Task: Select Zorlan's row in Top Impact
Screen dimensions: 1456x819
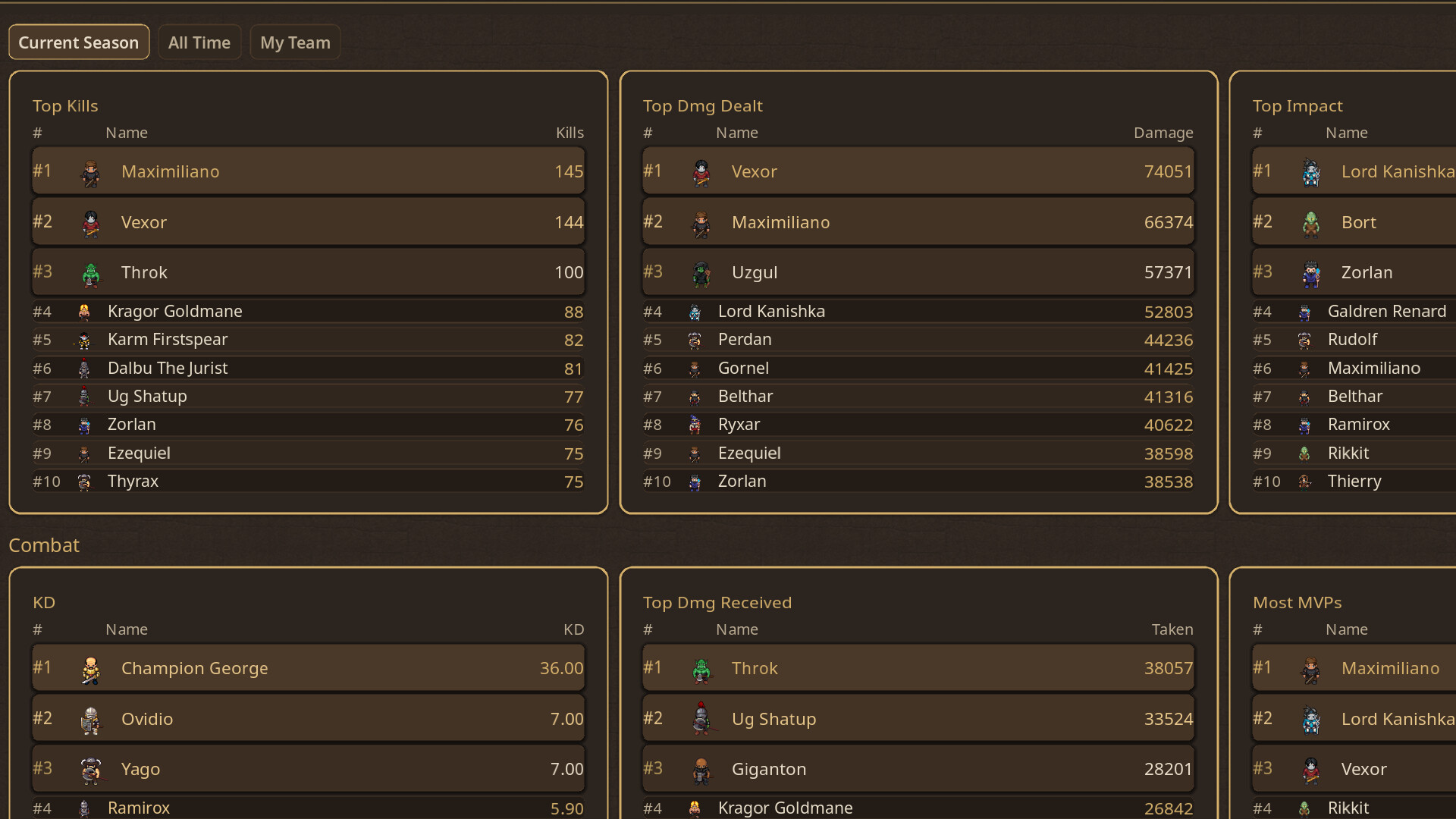Action: (1367, 272)
